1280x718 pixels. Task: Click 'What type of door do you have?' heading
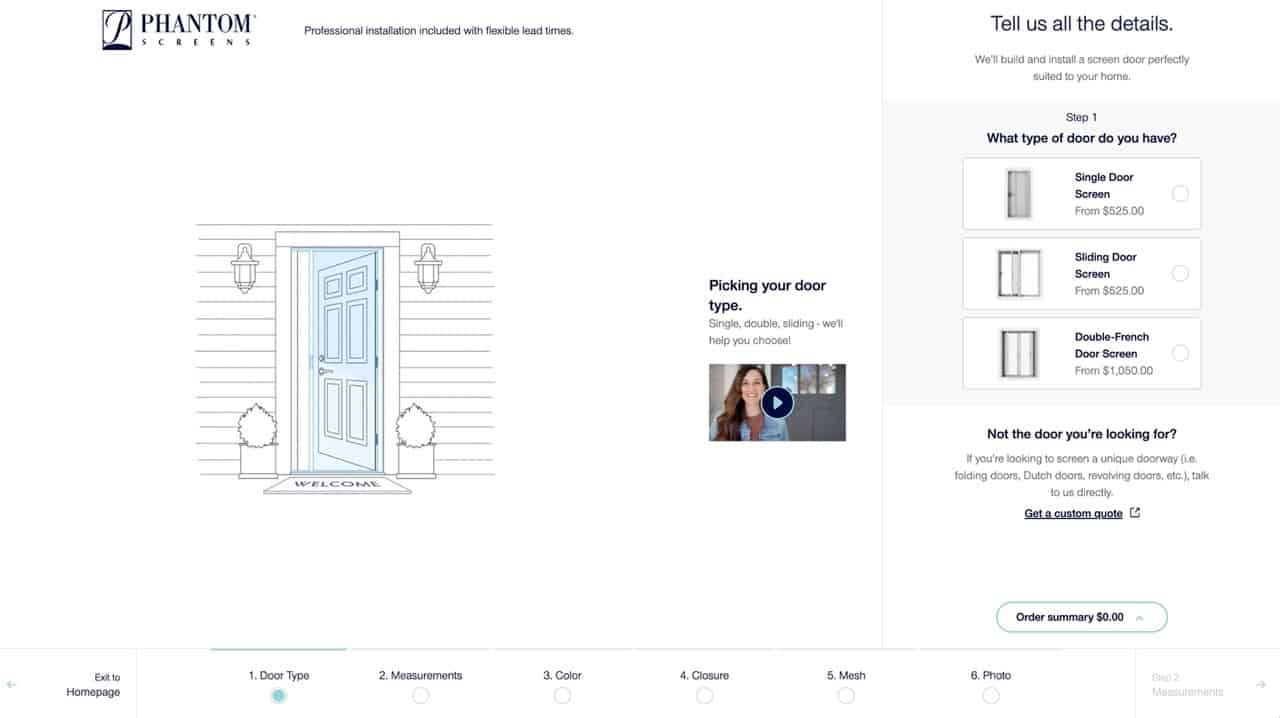(x=1082, y=138)
